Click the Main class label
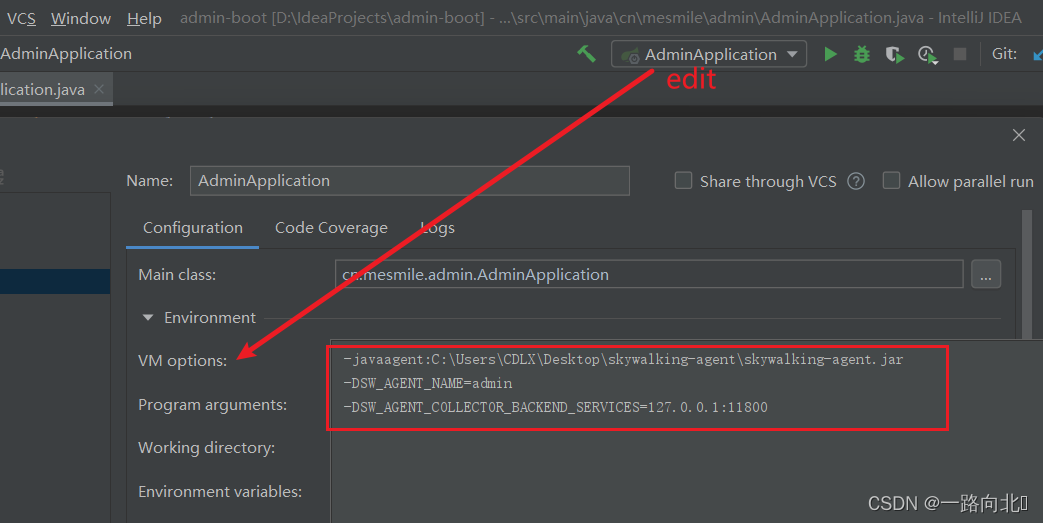This screenshot has height=523, width=1043. [x=177, y=275]
